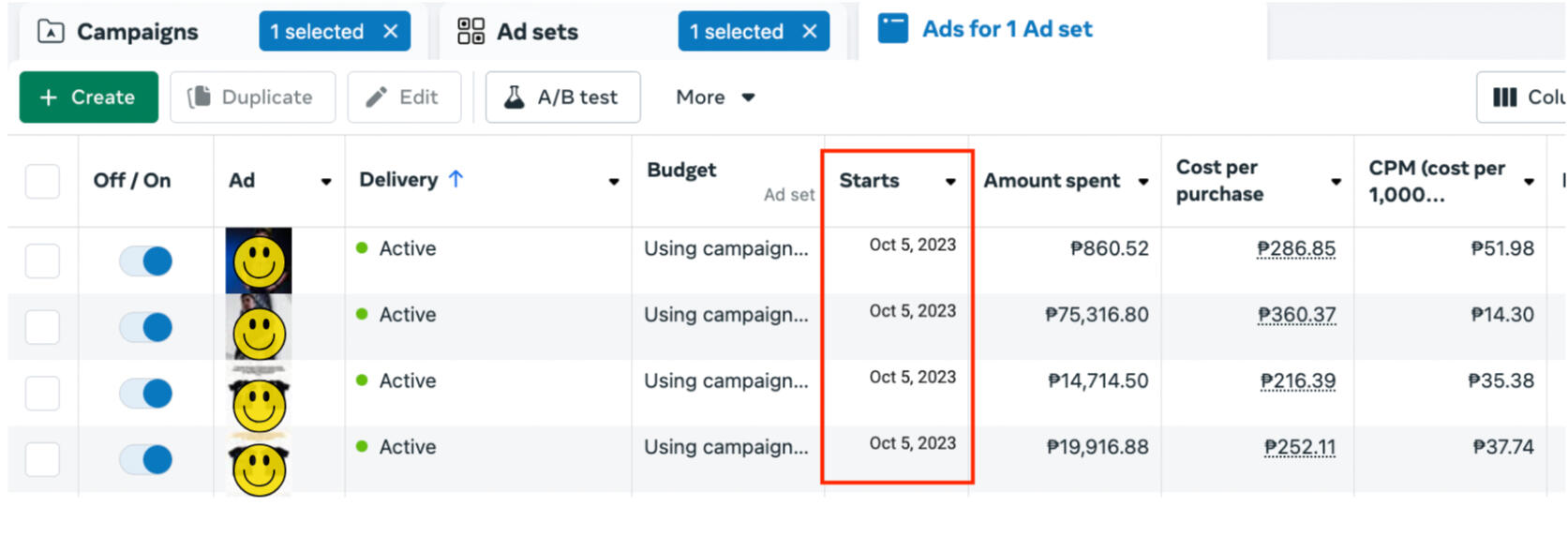Screen dimensions: 1568x536
Task: Click the third ad's thumbnail image
Action: click(x=259, y=395)
